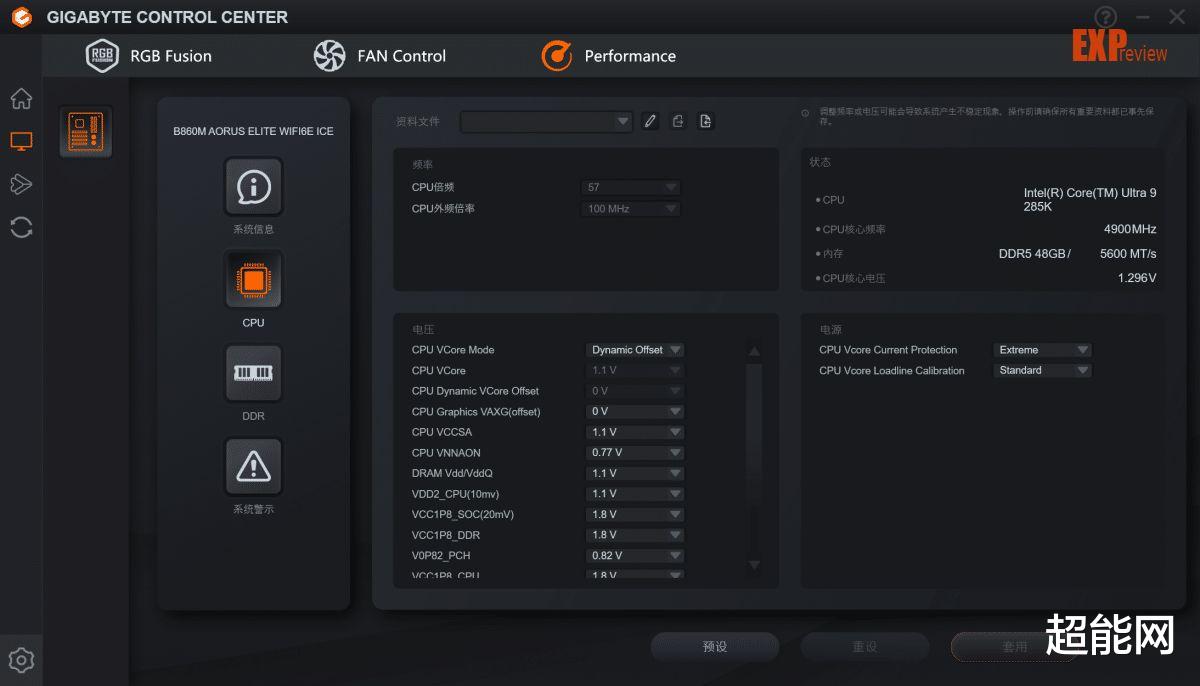Select the orange CPU chip icon
The width and height of the screenshot is (1200, 686).
[253, 279]
